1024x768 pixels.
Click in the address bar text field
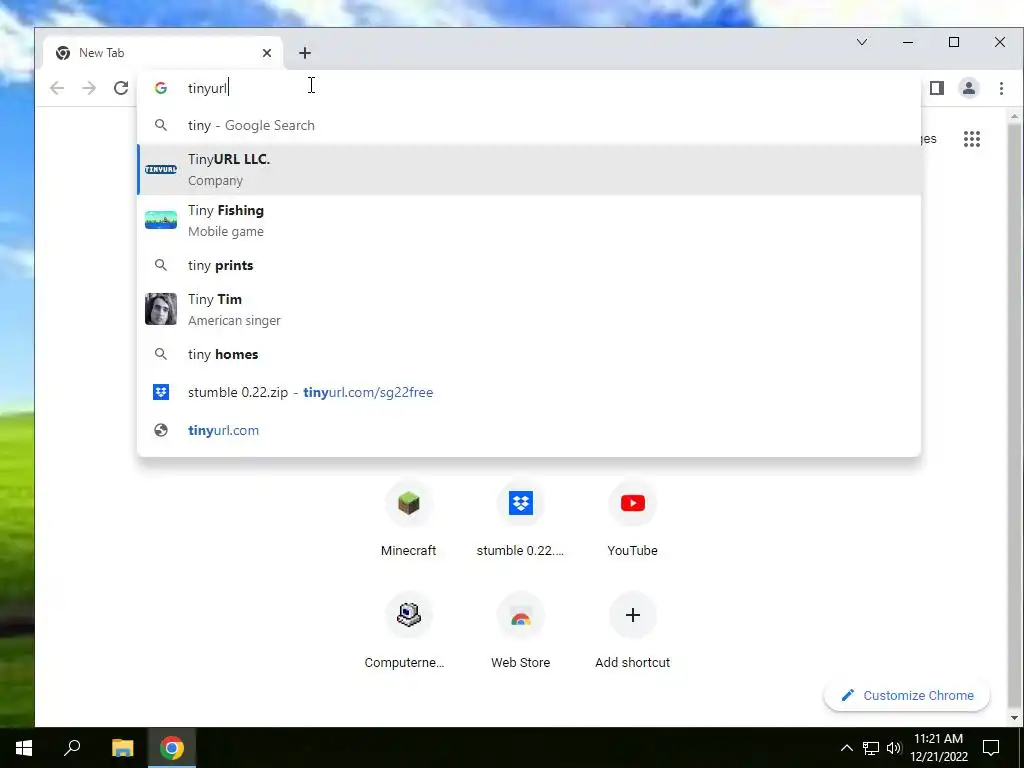tap(529, 88)
